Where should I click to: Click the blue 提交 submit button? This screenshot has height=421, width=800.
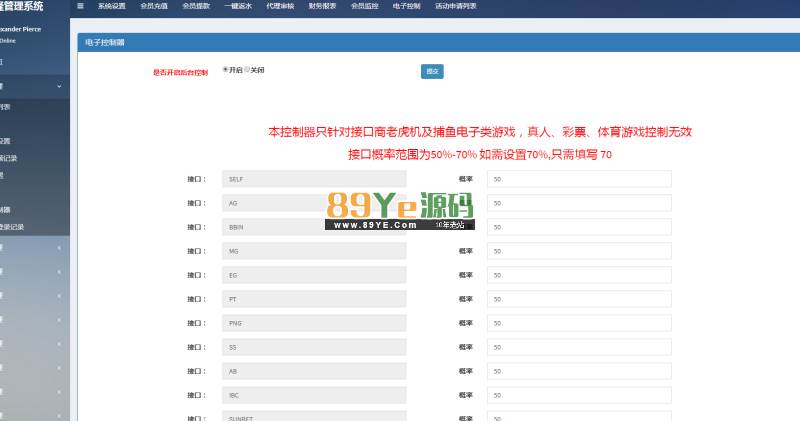432,71
